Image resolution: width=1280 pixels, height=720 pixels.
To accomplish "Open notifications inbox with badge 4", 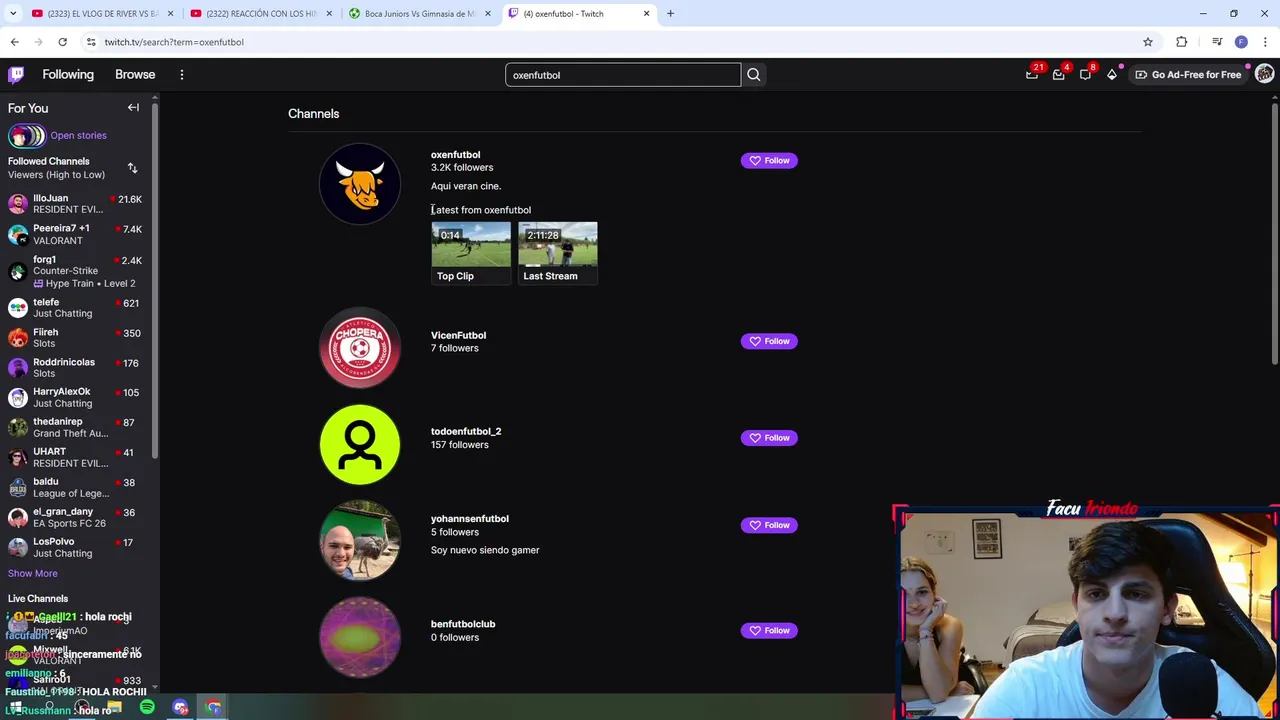I will pos(1058,75).
